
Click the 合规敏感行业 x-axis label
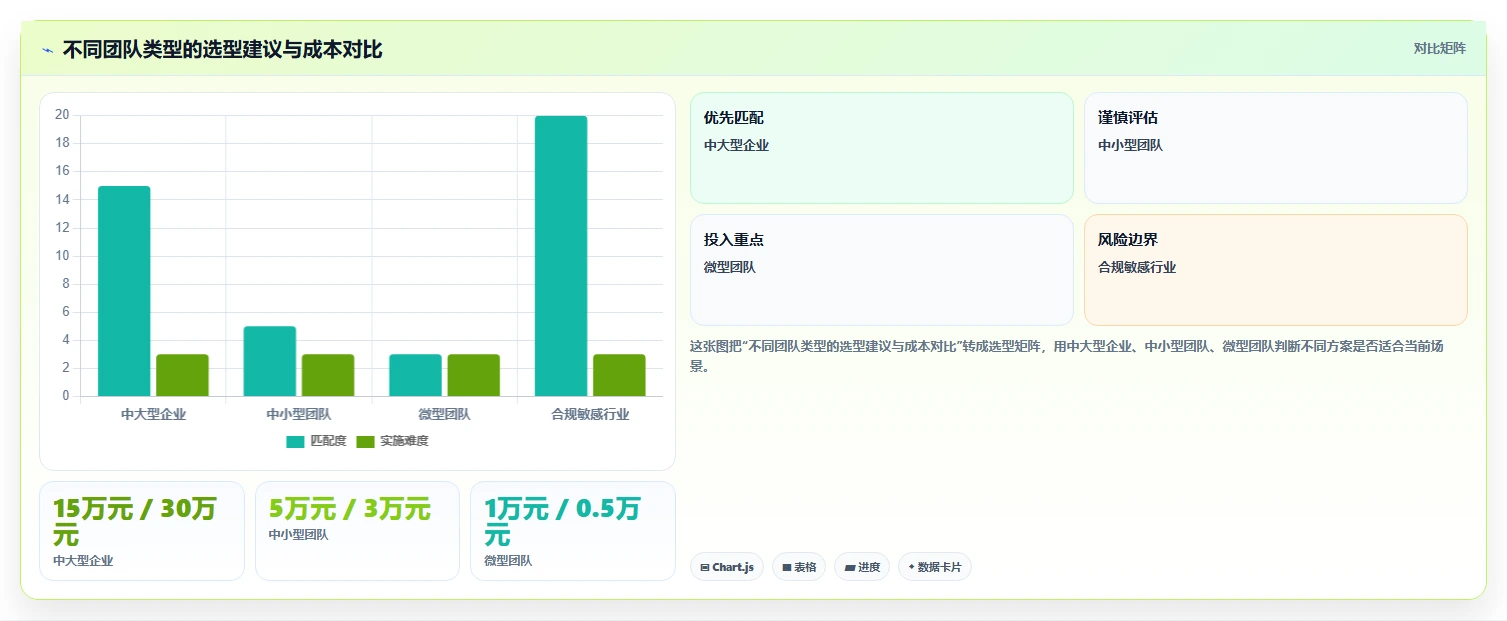(590, 414)
